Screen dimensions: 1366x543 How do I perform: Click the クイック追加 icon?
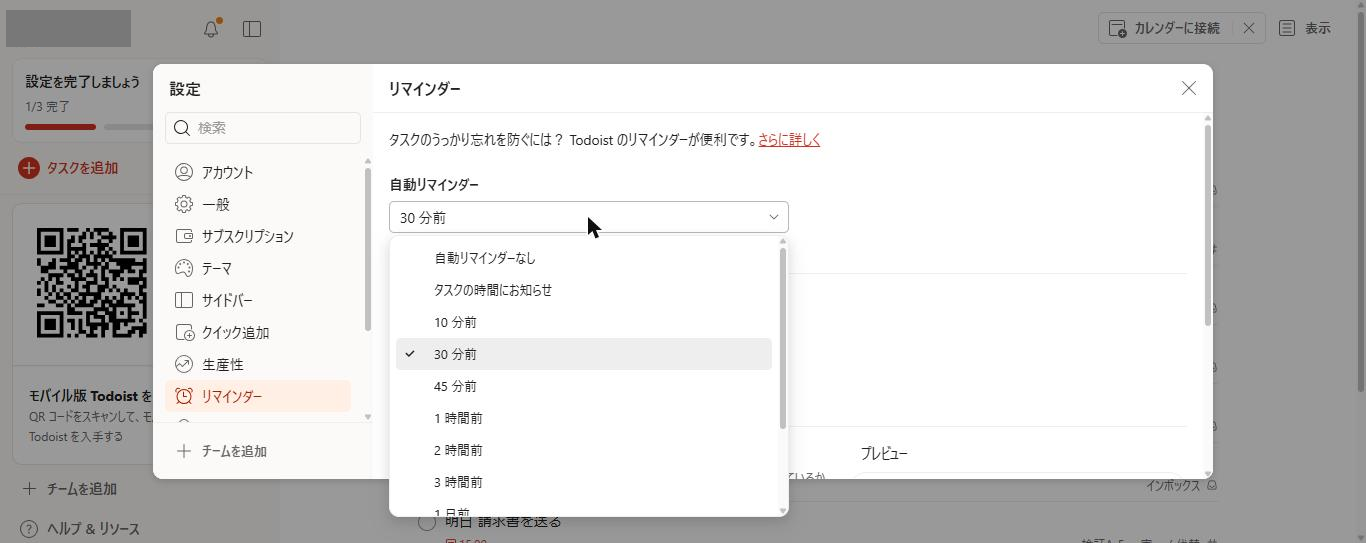(x=184, y=332)
